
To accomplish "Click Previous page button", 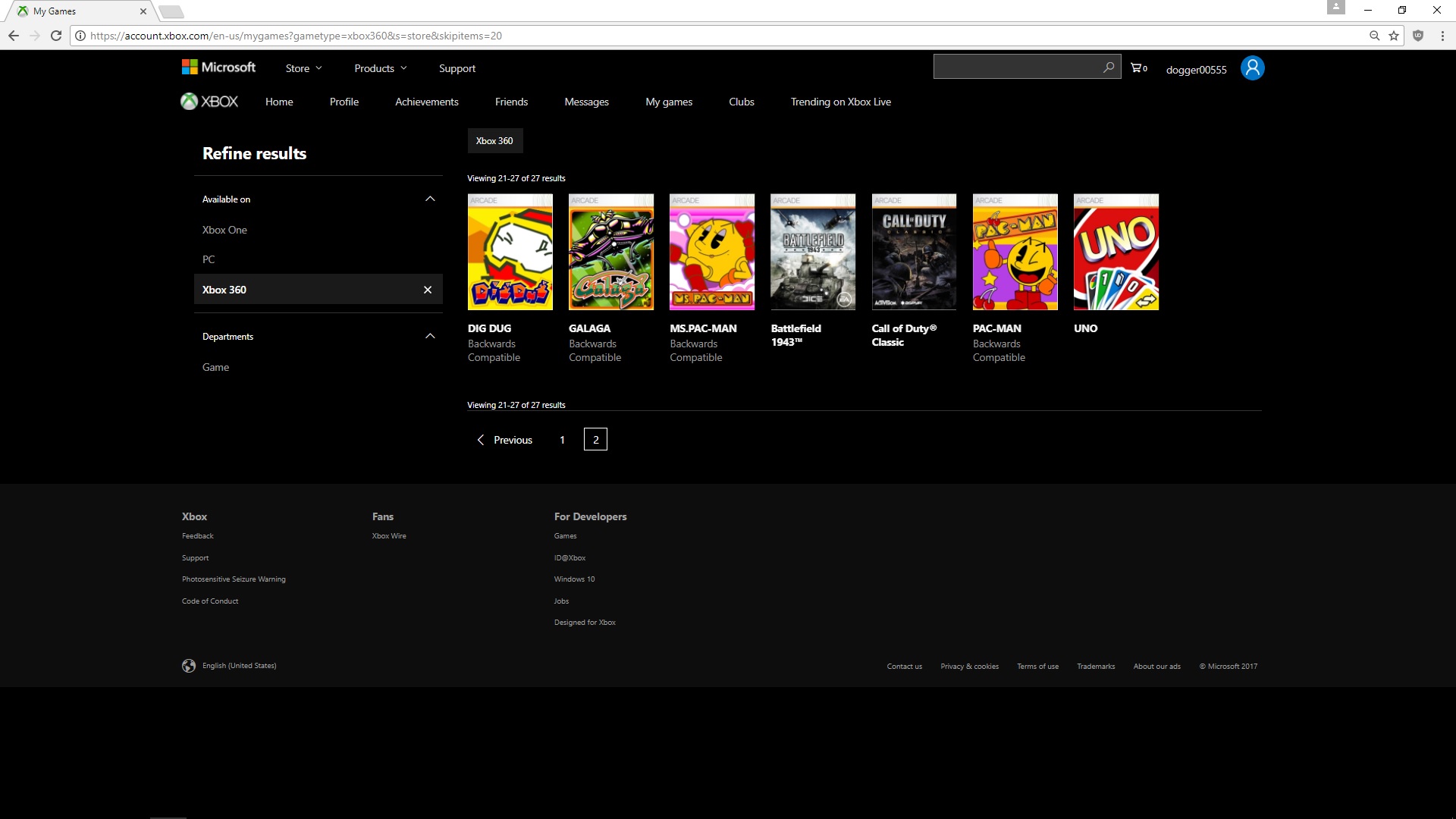I will [x=503, y=439].
